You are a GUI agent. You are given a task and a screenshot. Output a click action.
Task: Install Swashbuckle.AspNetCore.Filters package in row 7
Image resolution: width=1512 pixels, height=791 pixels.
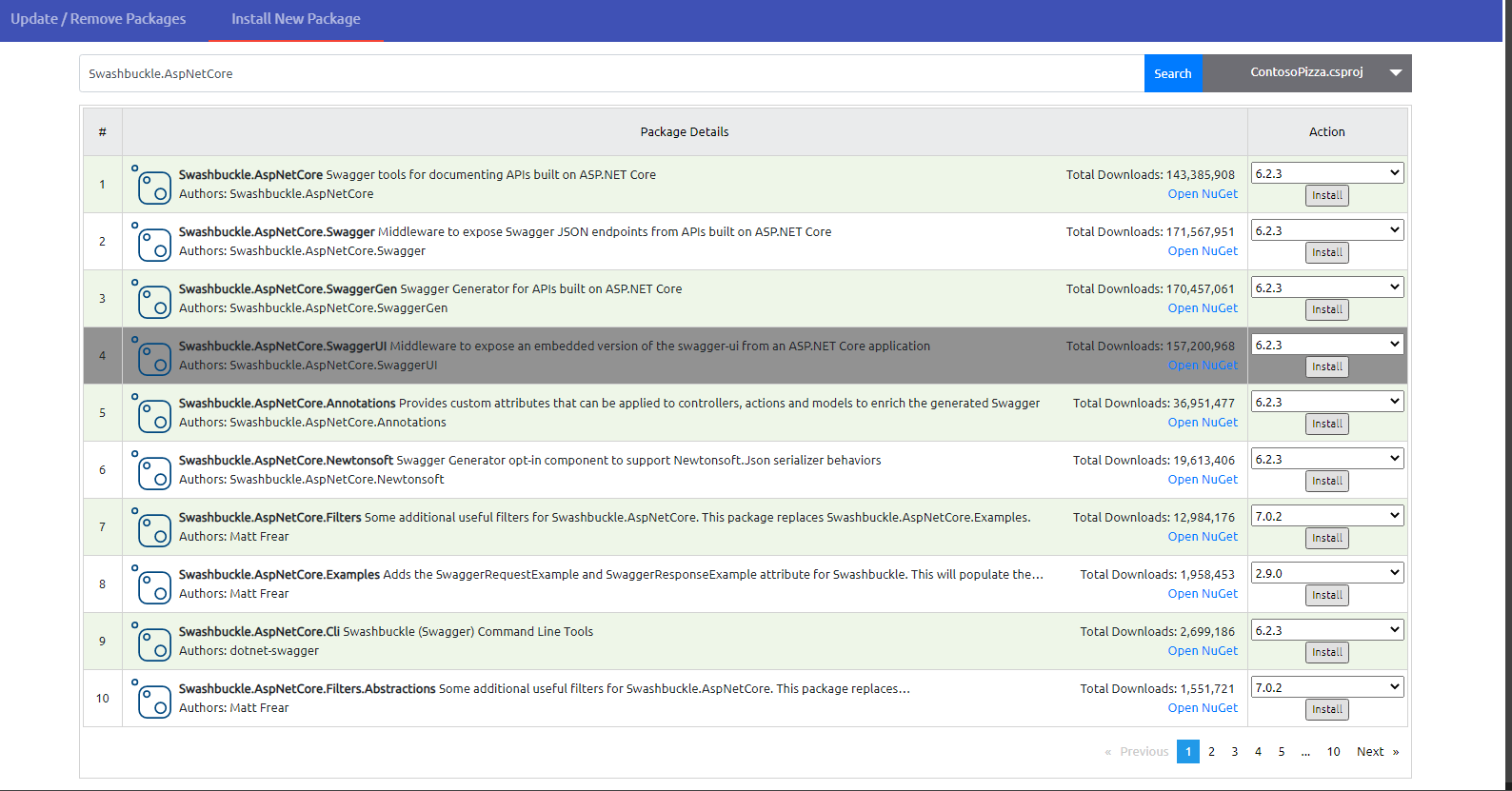click(x=1327, y=539)
